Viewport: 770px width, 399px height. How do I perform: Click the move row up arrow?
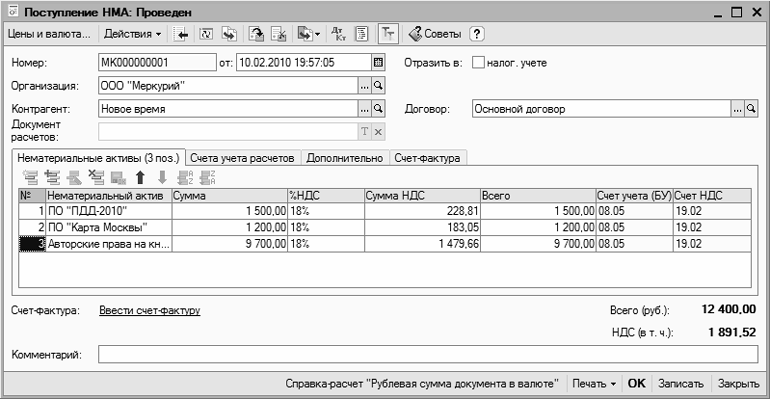coord(140,177)
